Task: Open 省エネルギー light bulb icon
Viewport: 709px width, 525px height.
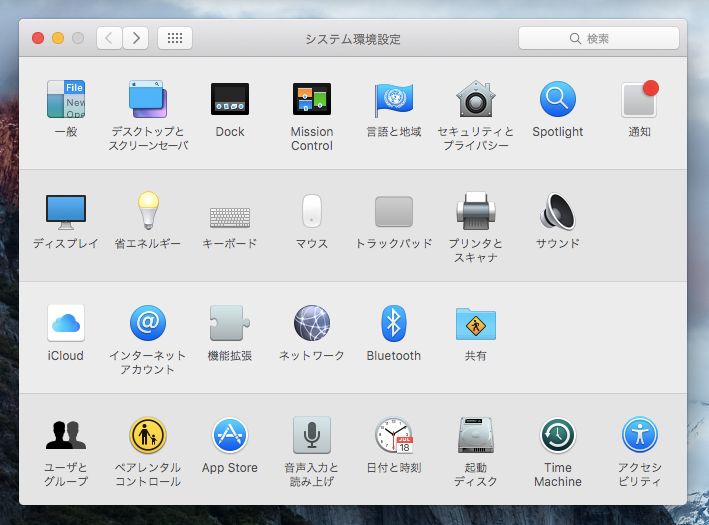Action: click(x=148, y=211)
